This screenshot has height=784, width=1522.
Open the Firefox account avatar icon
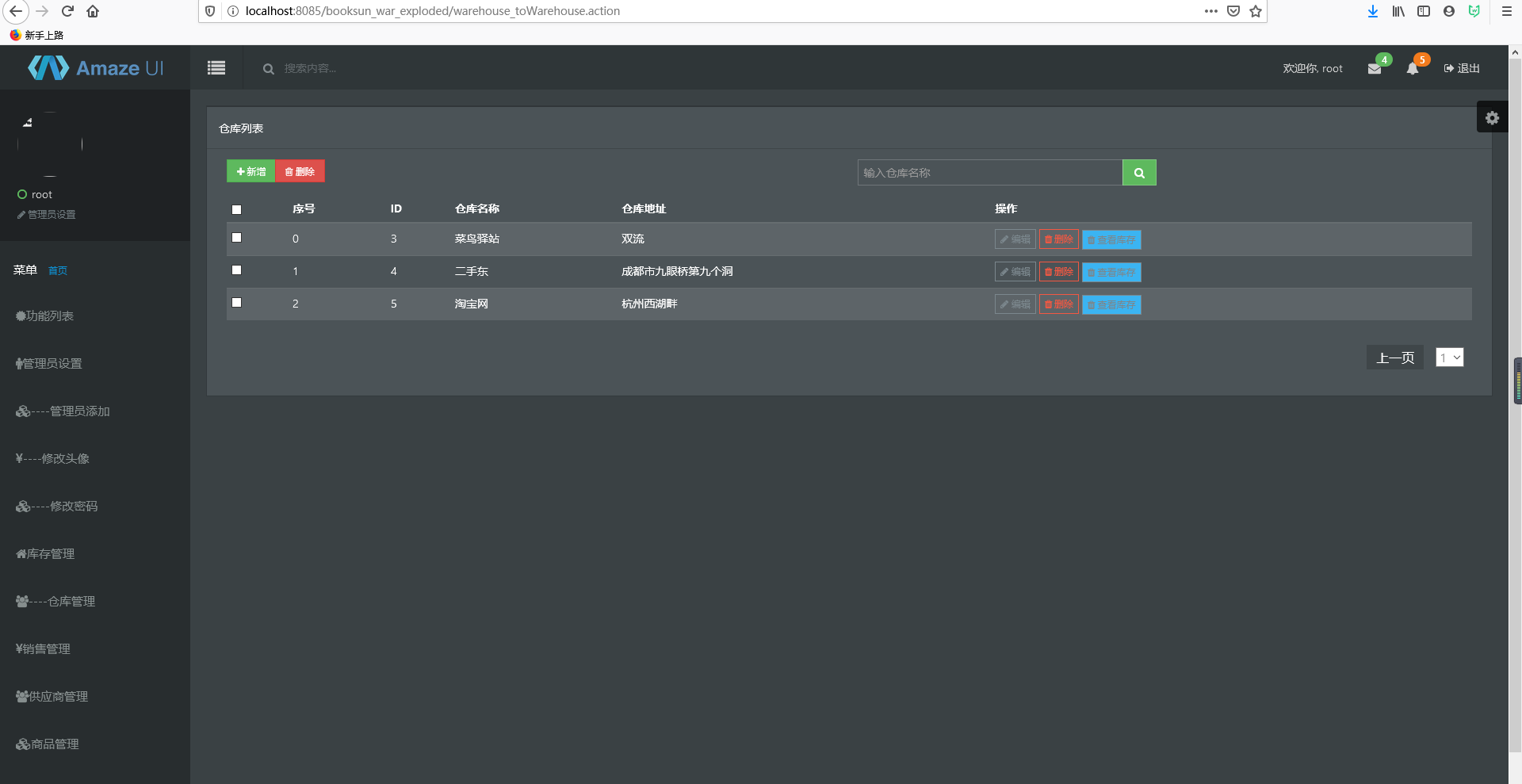(x=1449, y=11)
